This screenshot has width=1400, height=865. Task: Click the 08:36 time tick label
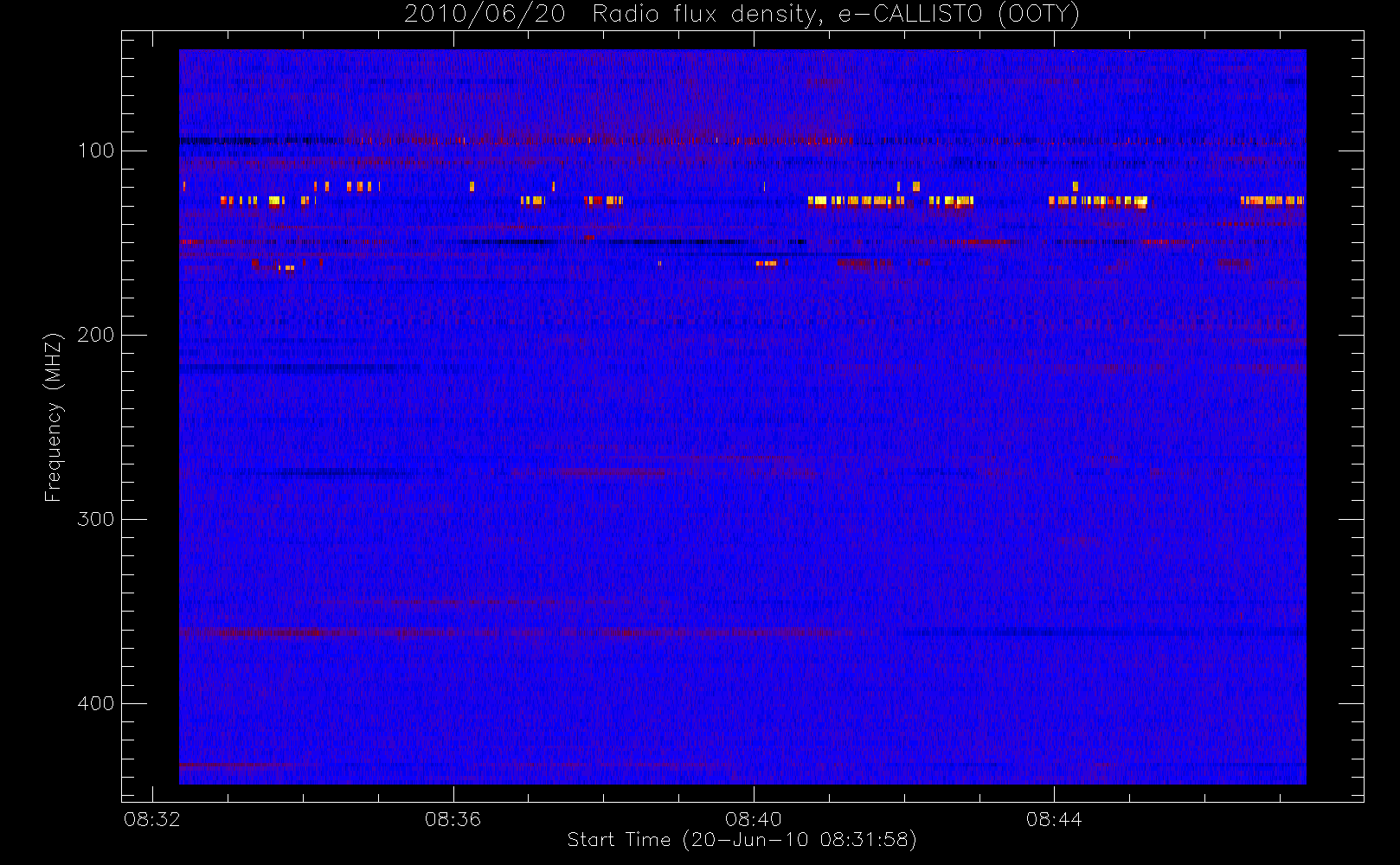click(x=453, y=819)
